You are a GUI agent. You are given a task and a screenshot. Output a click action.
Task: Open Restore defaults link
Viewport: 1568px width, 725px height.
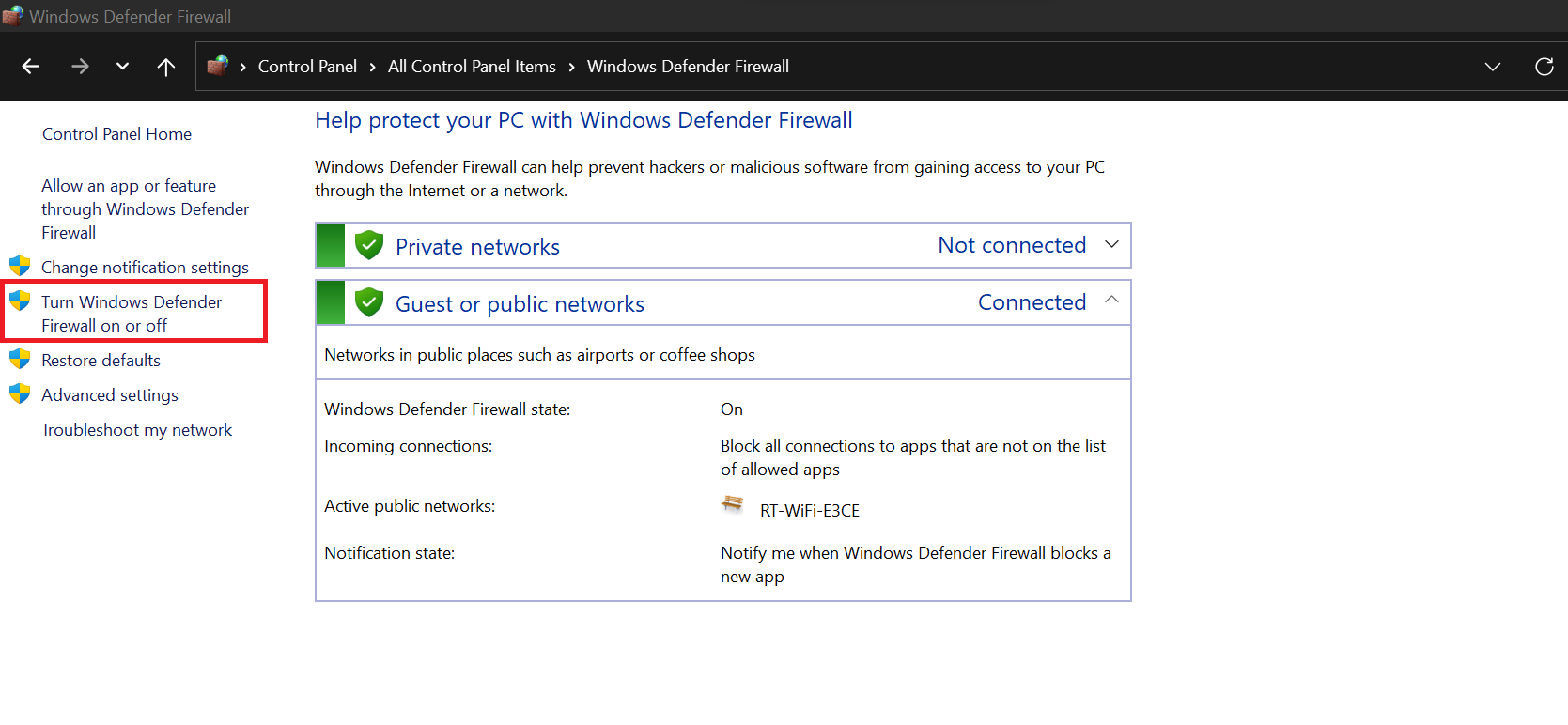[101, 361]
